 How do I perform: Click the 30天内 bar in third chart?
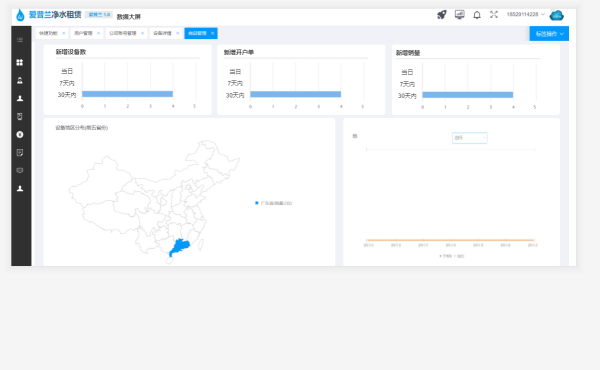click(x=468, y=95)
